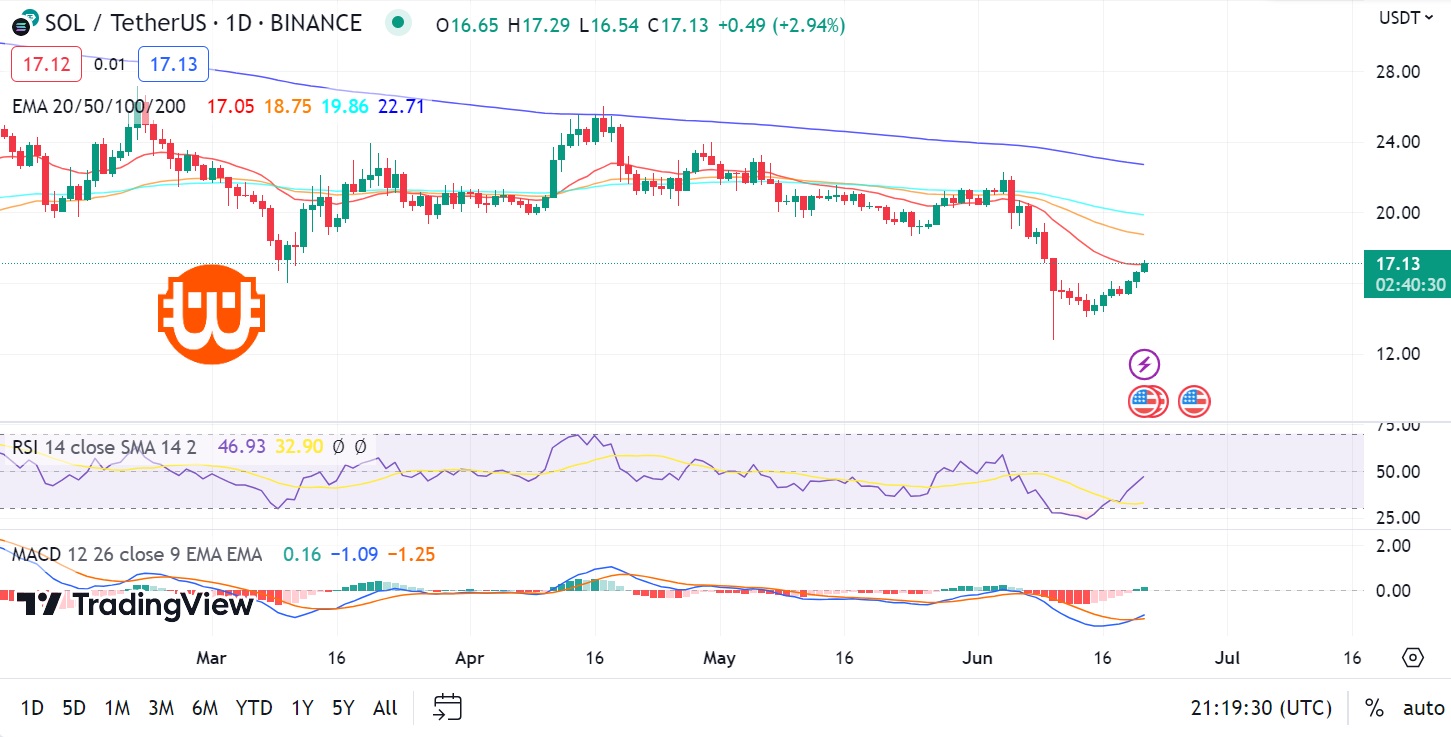The width and height of the screenshot is (1451, 737).
Task: Click the Jun label on time axis
Action: point(977,658)
